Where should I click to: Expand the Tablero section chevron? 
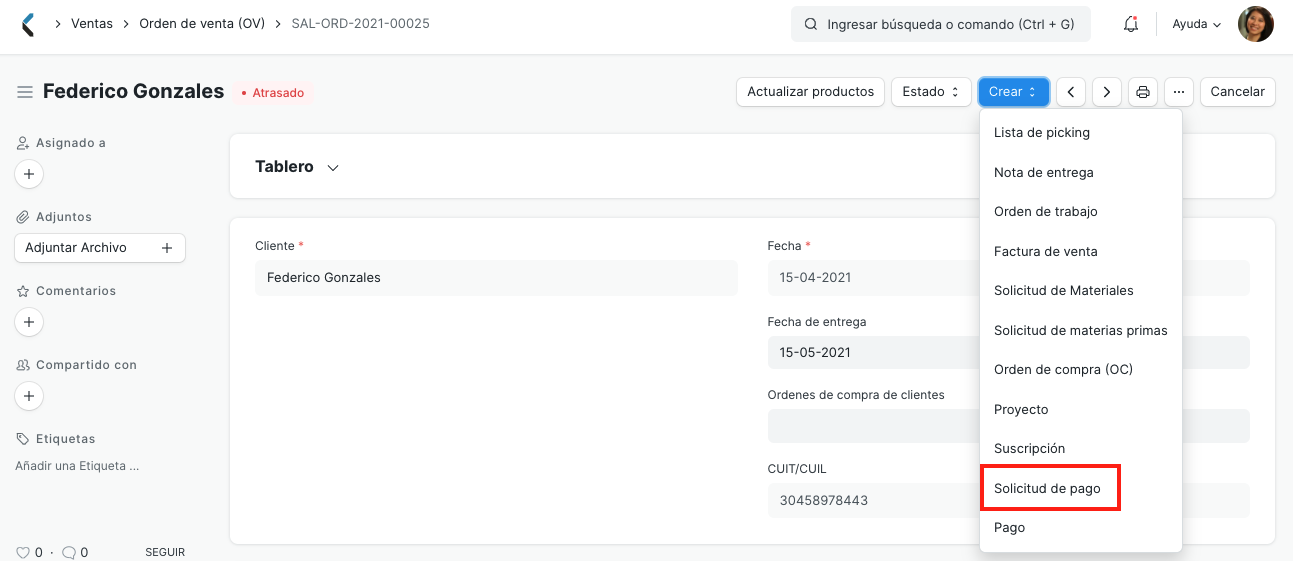point(333,168)
